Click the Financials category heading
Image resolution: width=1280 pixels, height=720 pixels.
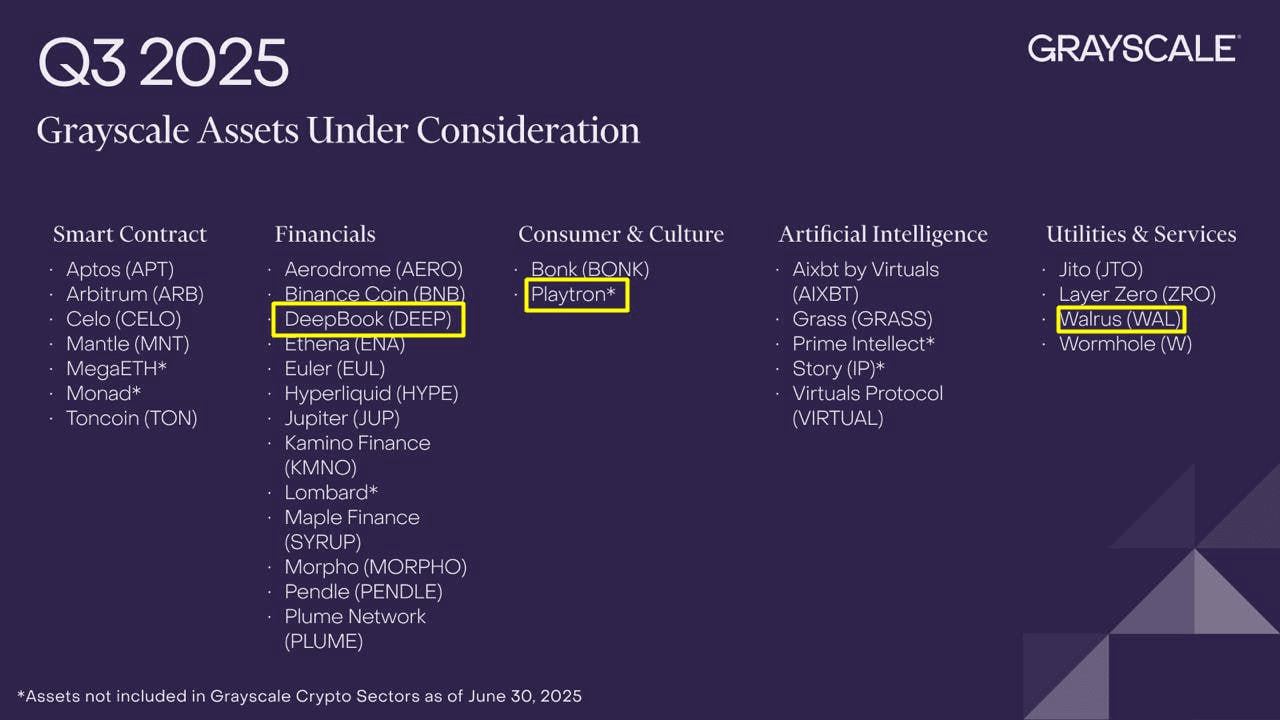[325, 234]
